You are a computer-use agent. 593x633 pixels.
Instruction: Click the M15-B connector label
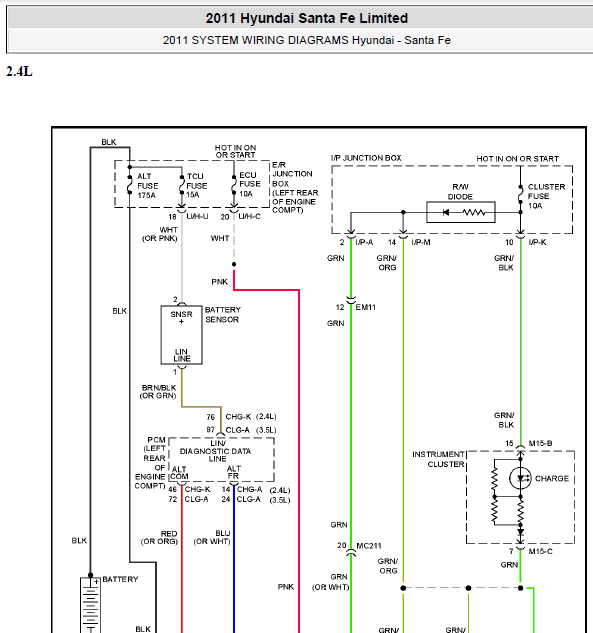coord(541,443)
